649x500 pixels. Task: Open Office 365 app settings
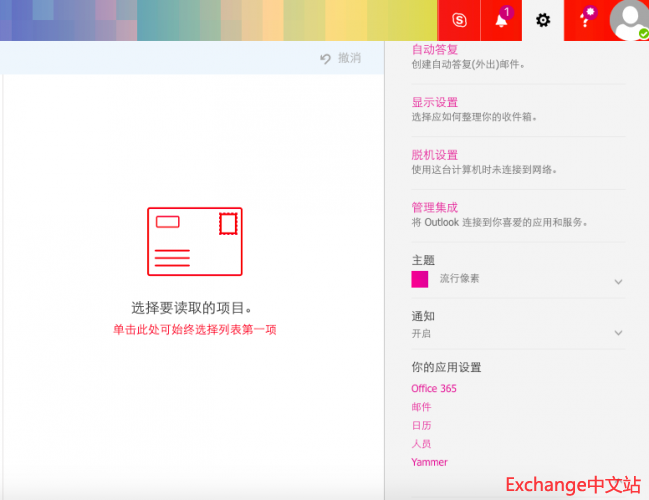(433, 388)
